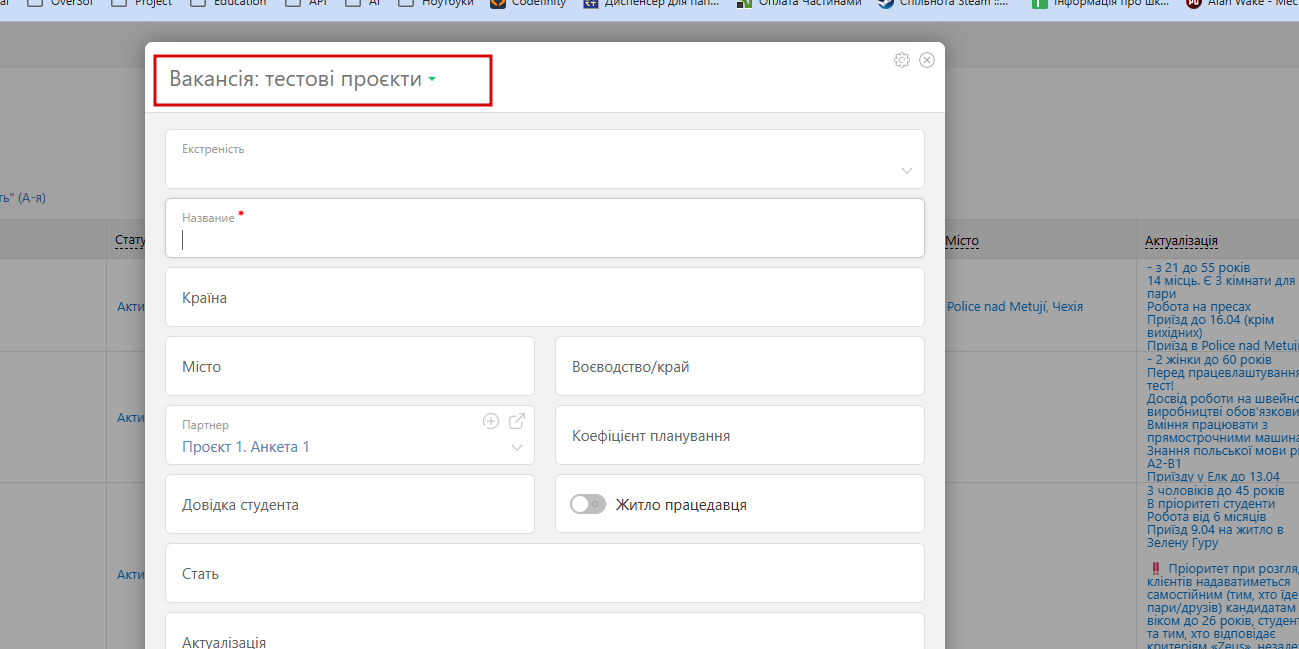Open the Спільнота Steam bookmark
This screenshot has width=1299, height=649.
coord(943,4)
